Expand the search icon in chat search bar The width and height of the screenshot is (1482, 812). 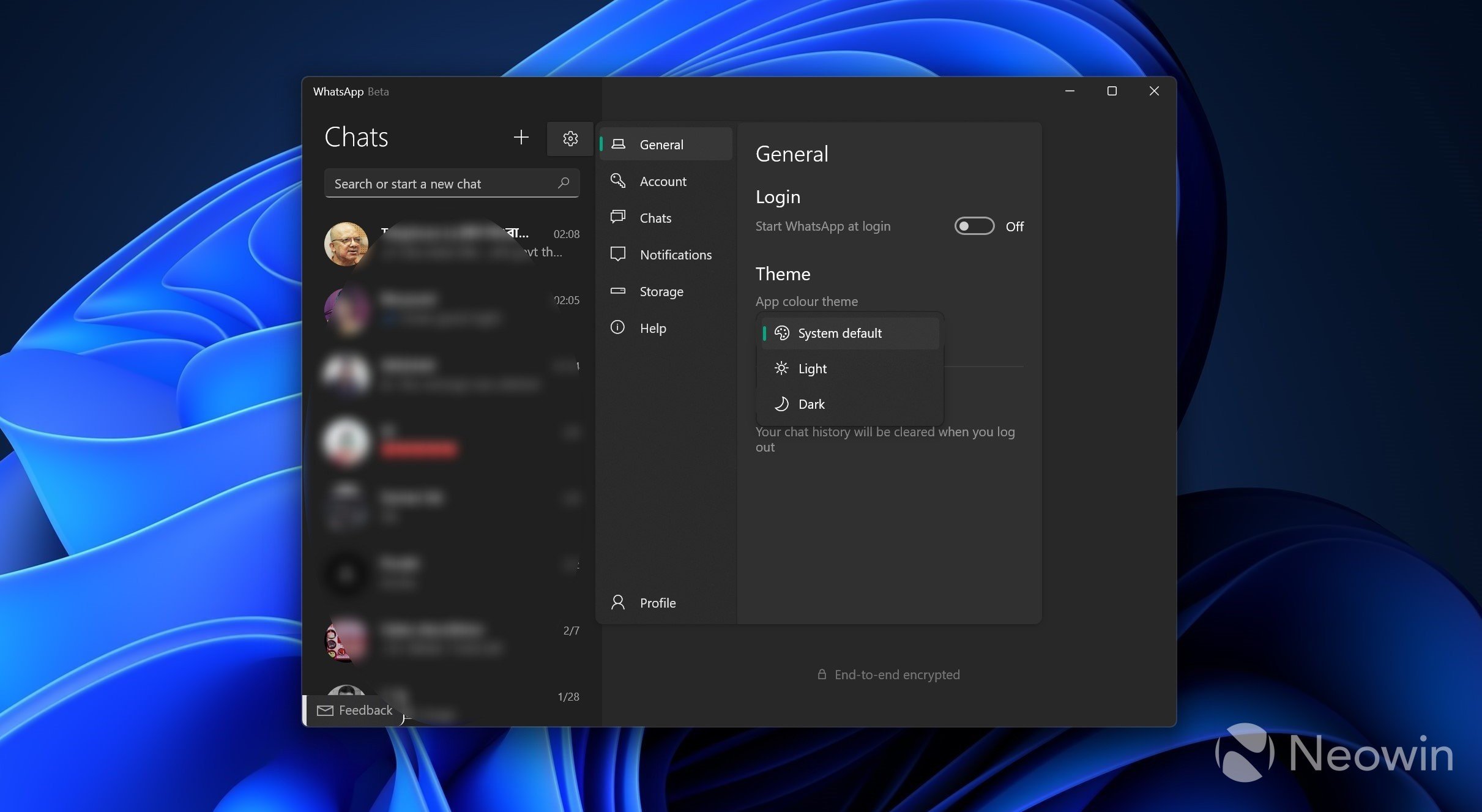point(562,183)
